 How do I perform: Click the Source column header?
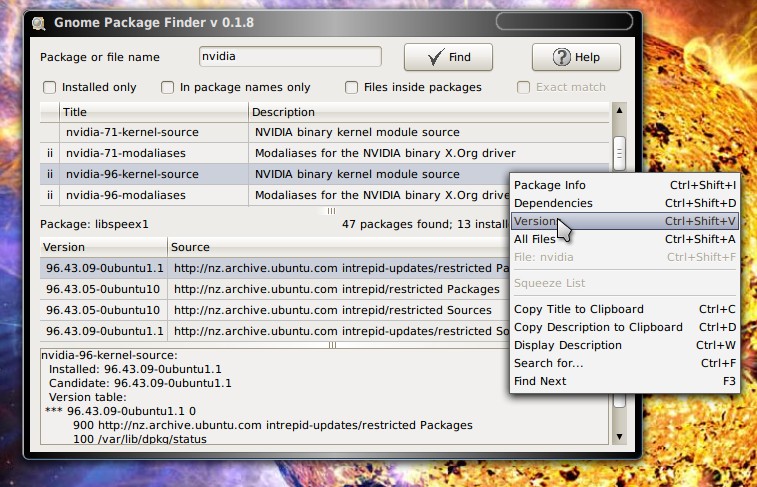[x=338, y=247]
